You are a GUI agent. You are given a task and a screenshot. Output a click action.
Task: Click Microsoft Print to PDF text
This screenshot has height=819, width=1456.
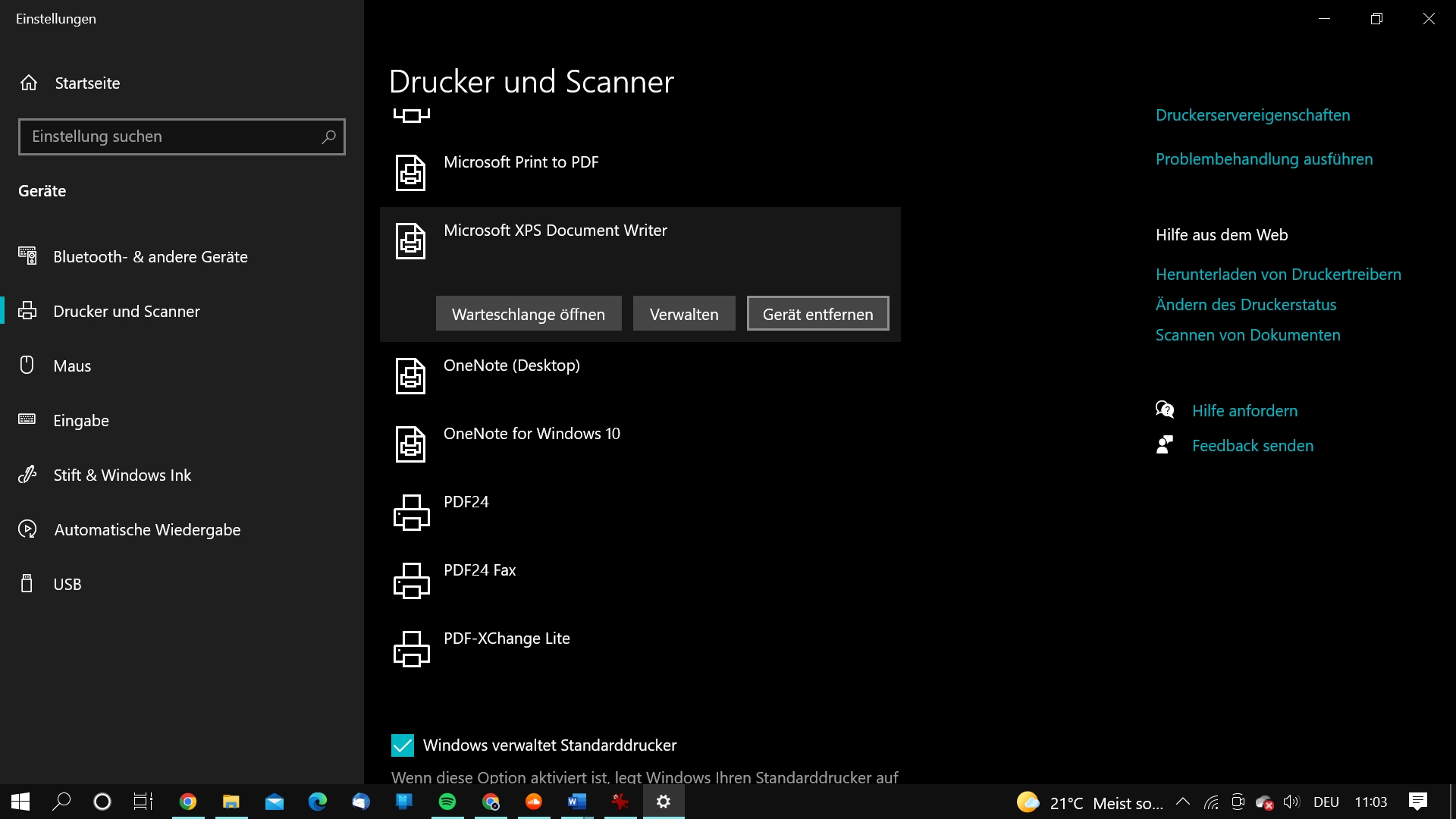point(521,162)
